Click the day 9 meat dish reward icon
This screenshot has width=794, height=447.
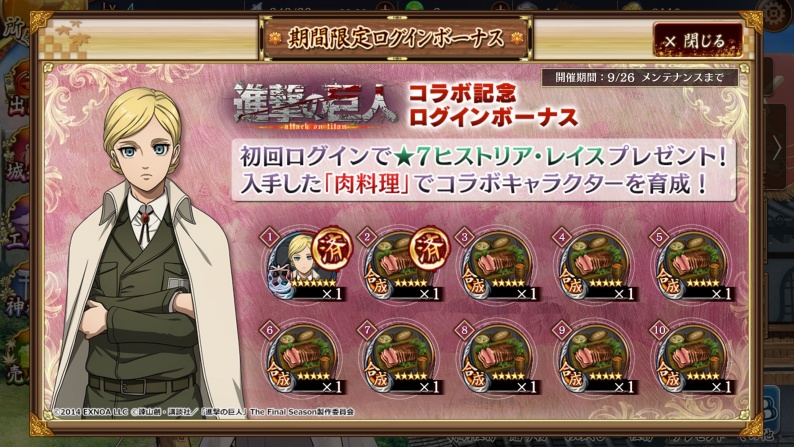pos(595,359)
